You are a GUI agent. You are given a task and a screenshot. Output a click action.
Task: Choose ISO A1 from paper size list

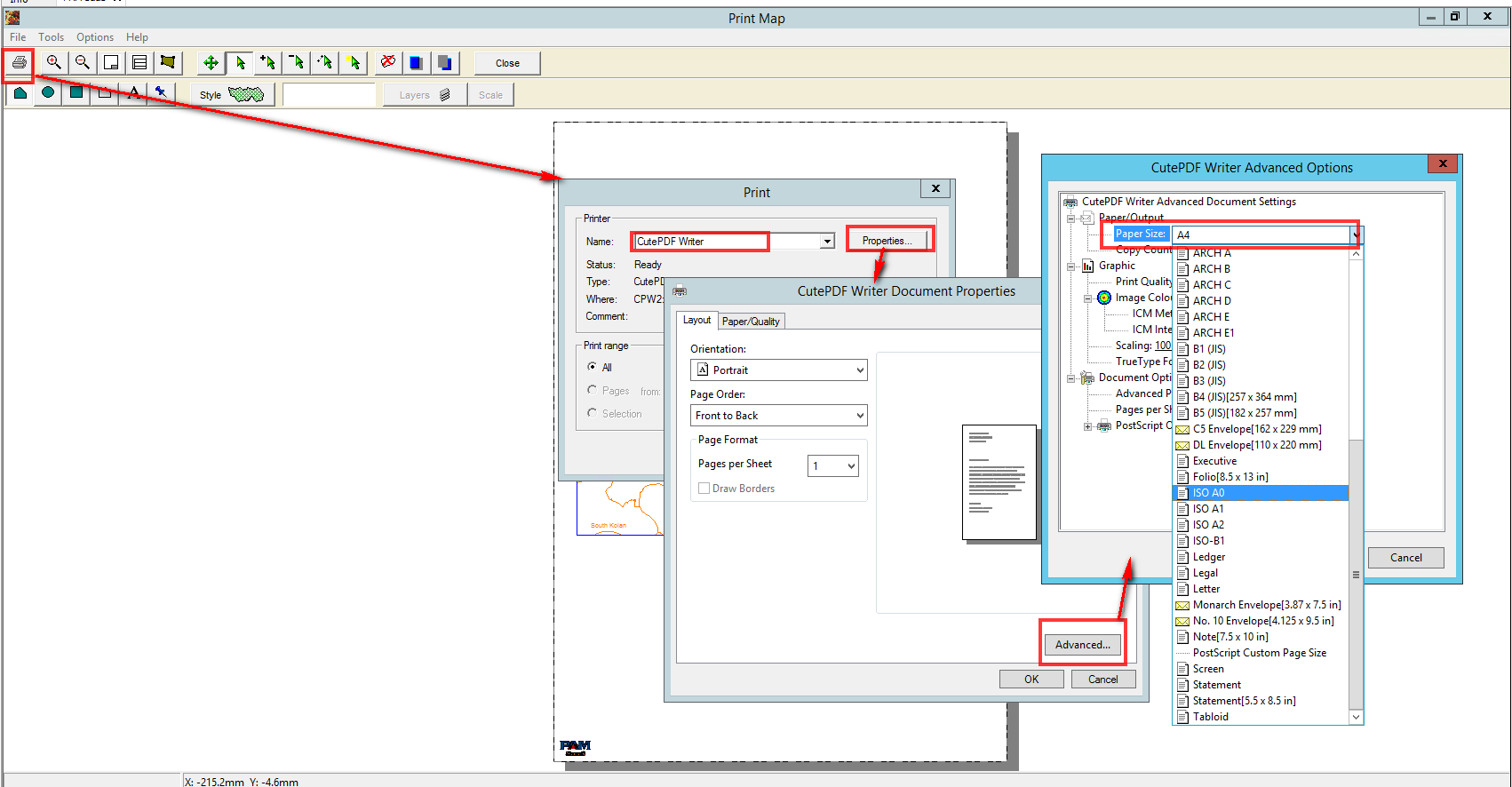pyautogui.click(x=1208, y=509)
